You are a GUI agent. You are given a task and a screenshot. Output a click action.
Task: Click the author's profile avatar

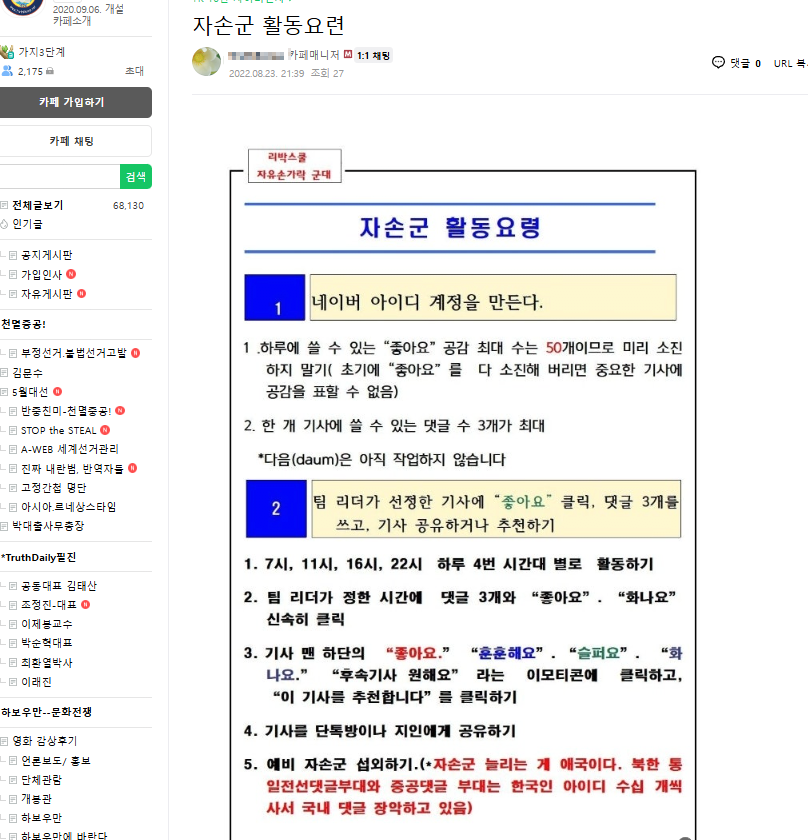[x=206, y=62]
